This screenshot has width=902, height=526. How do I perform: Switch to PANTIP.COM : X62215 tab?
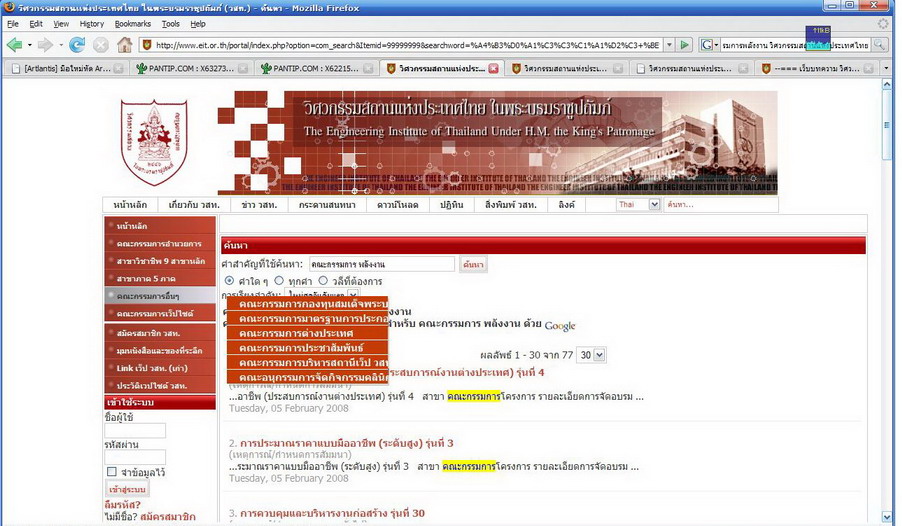tap(315, 68)
